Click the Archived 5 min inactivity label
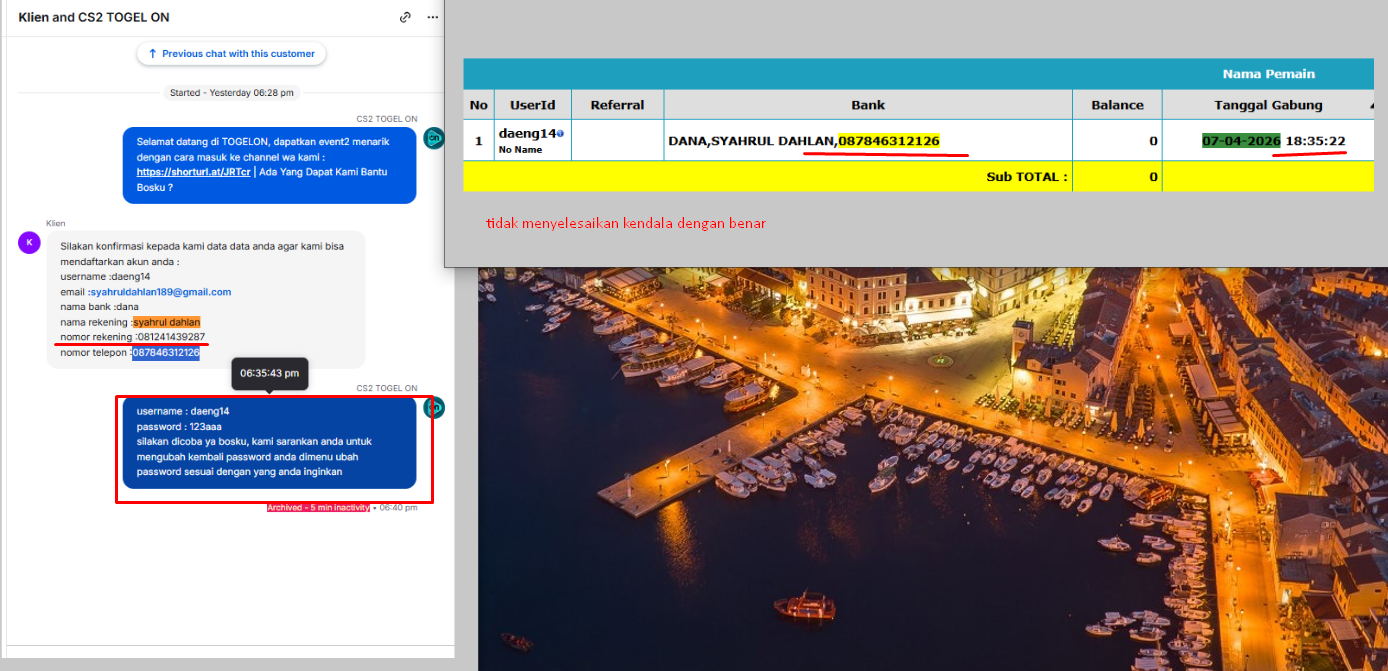The width and height of the screenshot is (1388, 671). (318, 508)
